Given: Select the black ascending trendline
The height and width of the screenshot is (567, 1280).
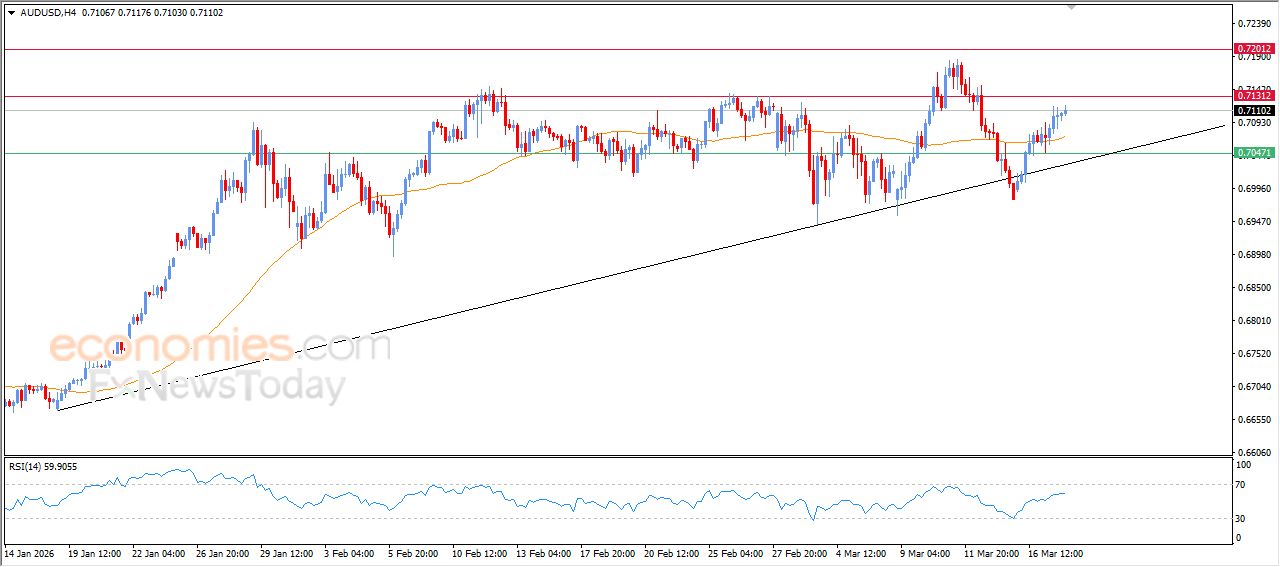Looking at the screenshot, I should [600, 270].
